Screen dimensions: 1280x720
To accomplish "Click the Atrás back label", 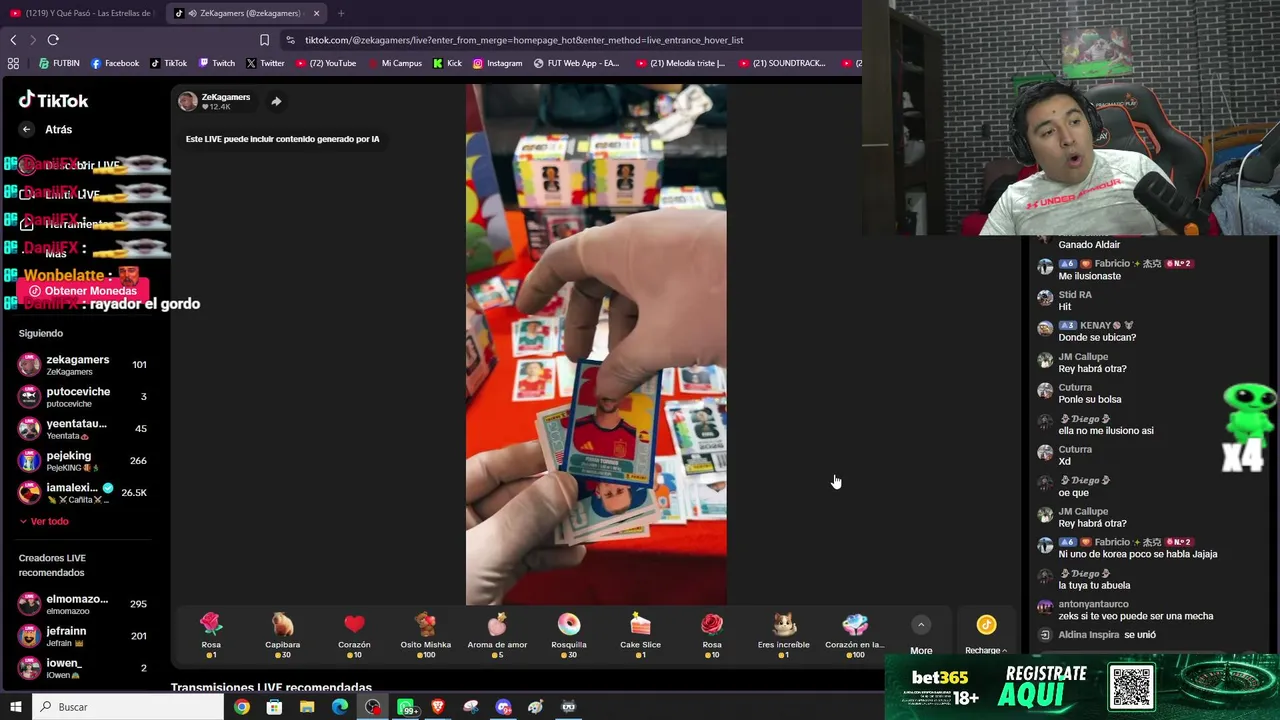I will pos(58,129).
